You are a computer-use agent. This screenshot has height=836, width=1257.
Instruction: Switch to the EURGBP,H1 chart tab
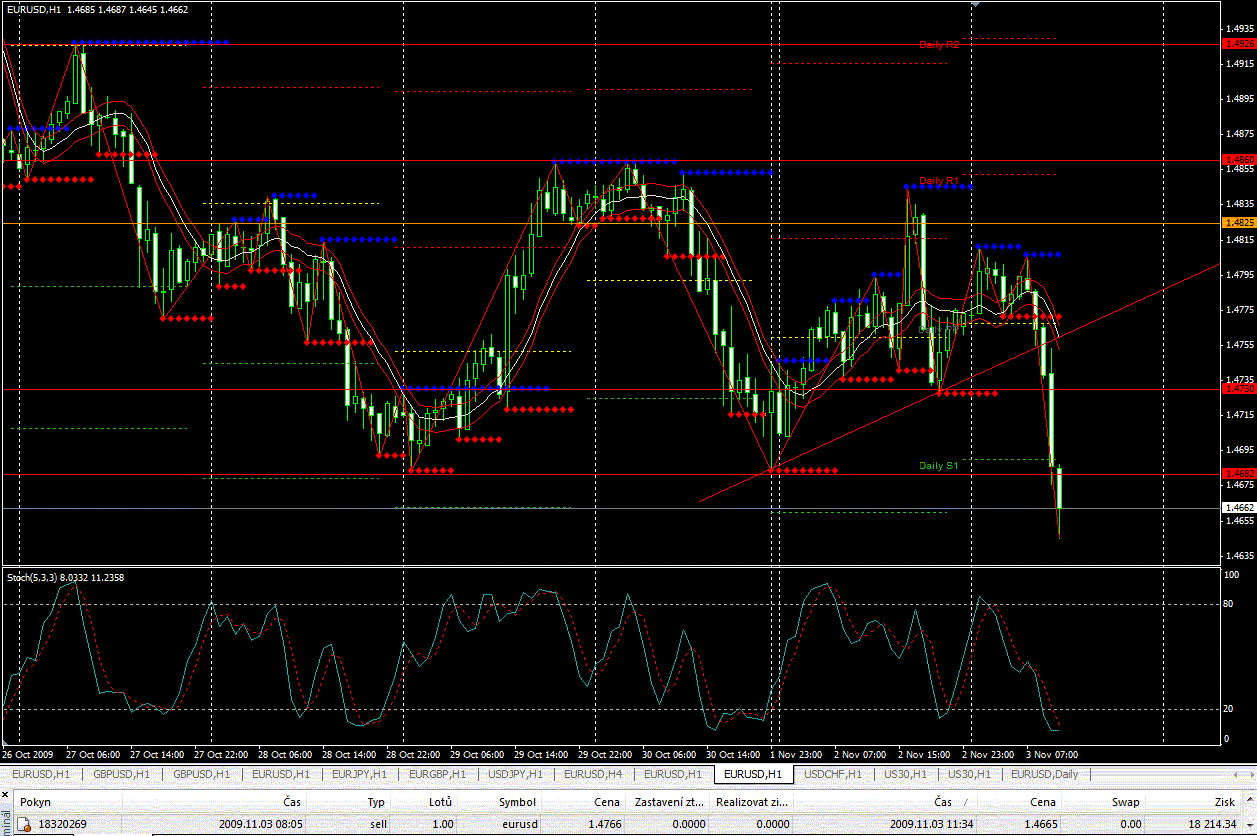click(438, 774)
